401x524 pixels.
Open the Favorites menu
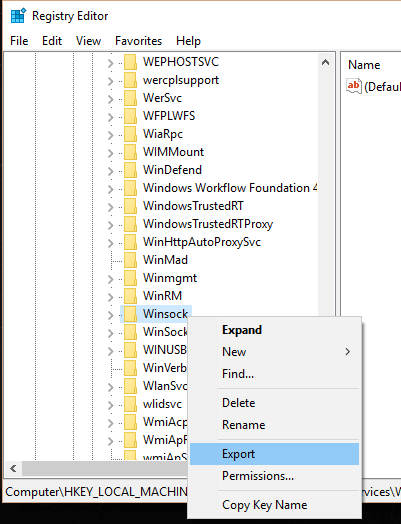pyautogui.click(x=138, y=41)
